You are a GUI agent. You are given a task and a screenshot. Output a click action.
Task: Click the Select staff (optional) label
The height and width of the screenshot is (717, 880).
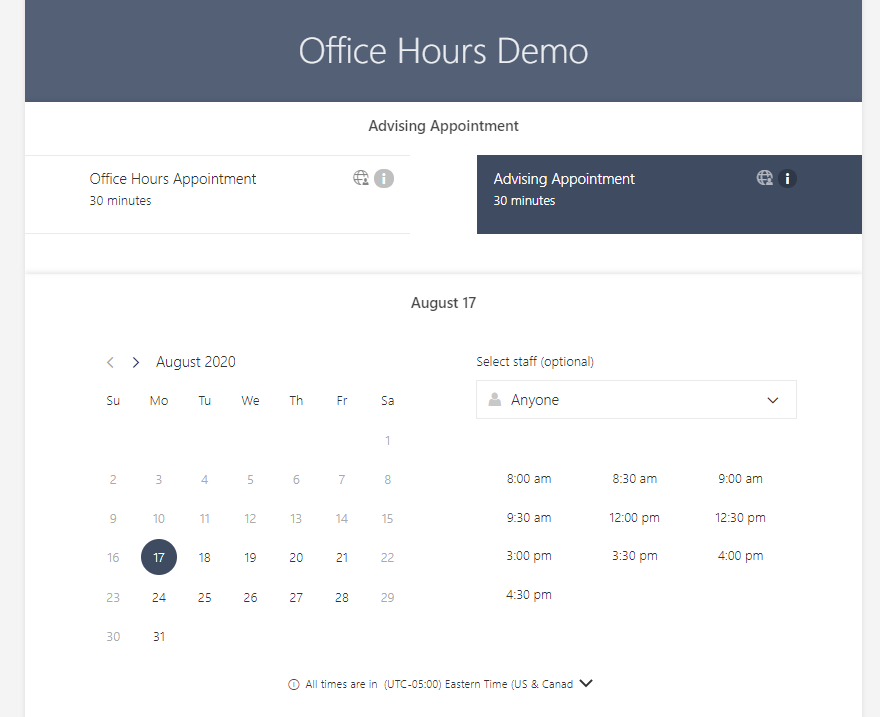click(535, 362)
